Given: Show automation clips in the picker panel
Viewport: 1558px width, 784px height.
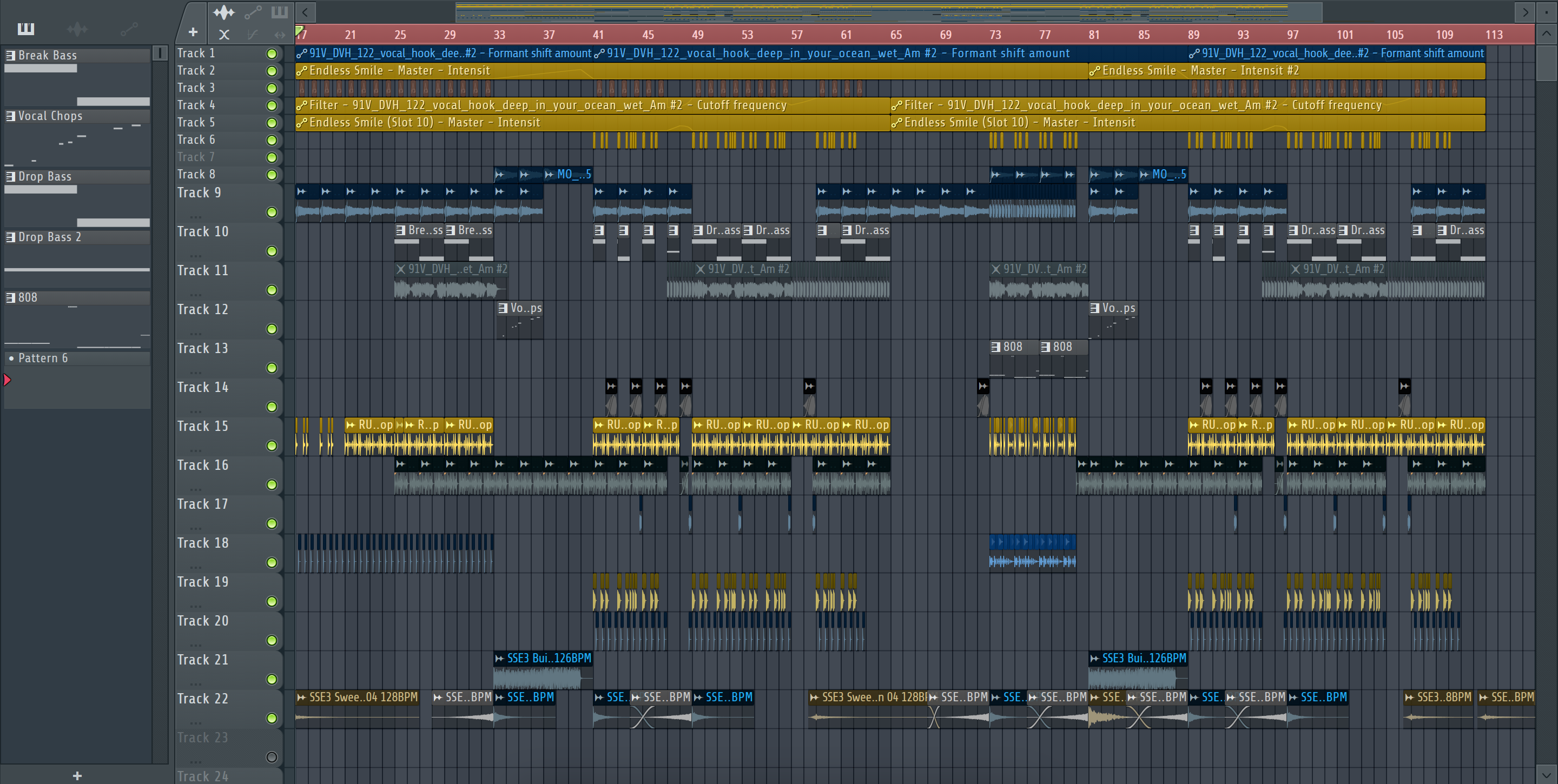Looking at the screenshot, I should 129,29.
